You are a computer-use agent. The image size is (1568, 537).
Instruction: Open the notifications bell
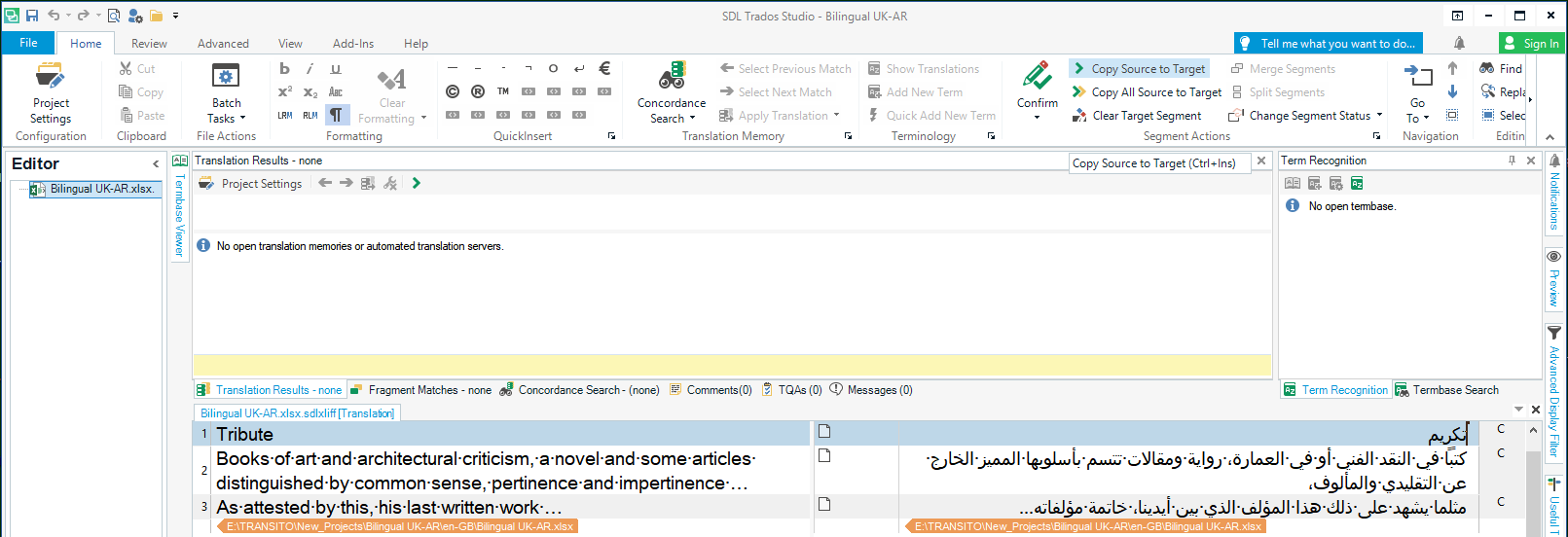1459,43
